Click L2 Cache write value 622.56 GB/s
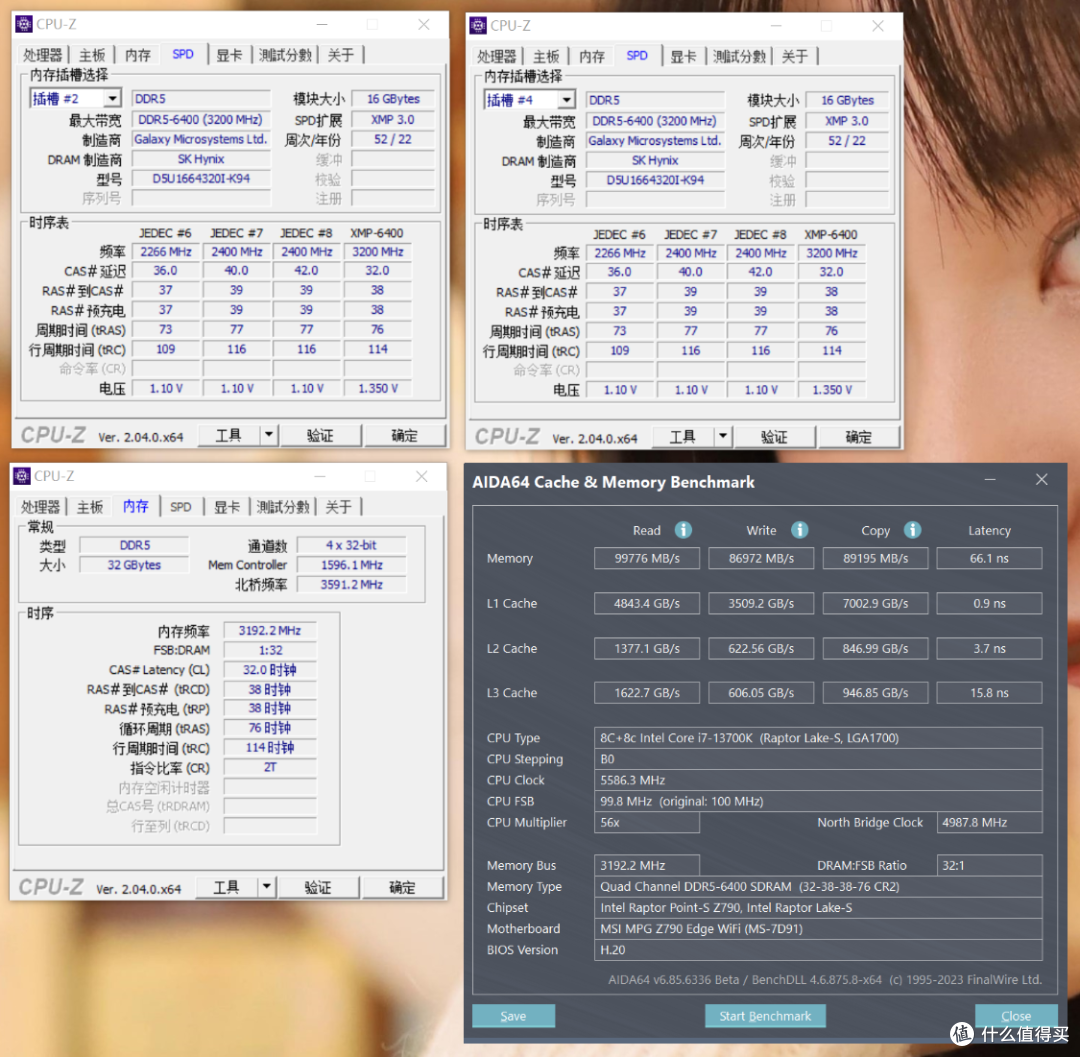This screenshot has height=1057, width=1080. point(761,648)
